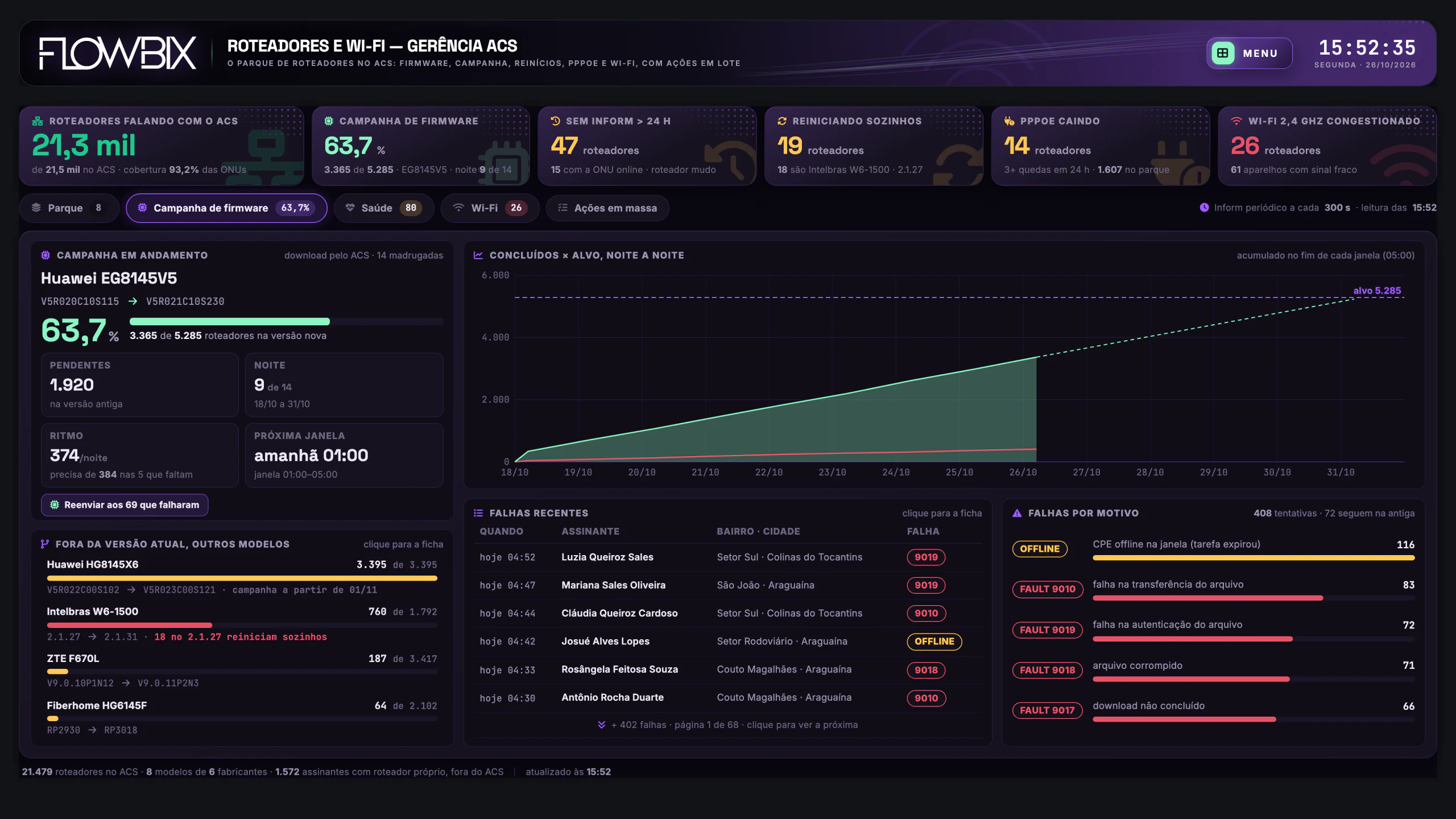The height and width of the screenshot is (819, 1456).
Task: Click the campaign 63,7% progress bar
Action: point(286,321)
